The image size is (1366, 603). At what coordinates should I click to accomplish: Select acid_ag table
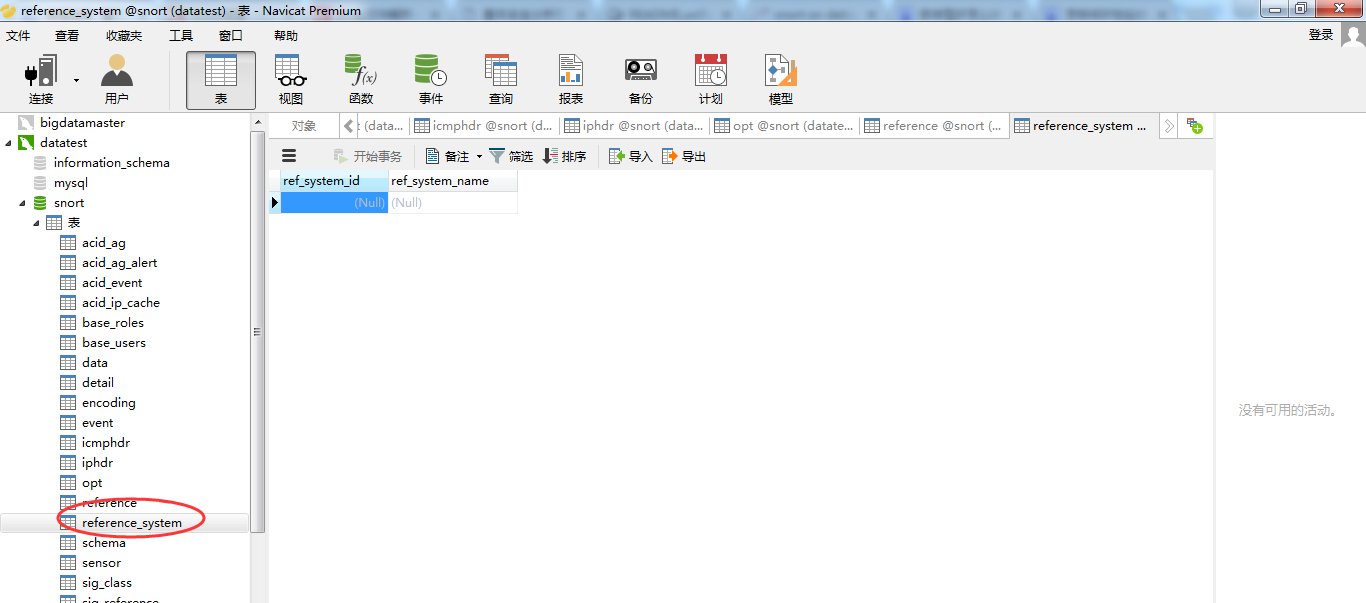(103, 242)
